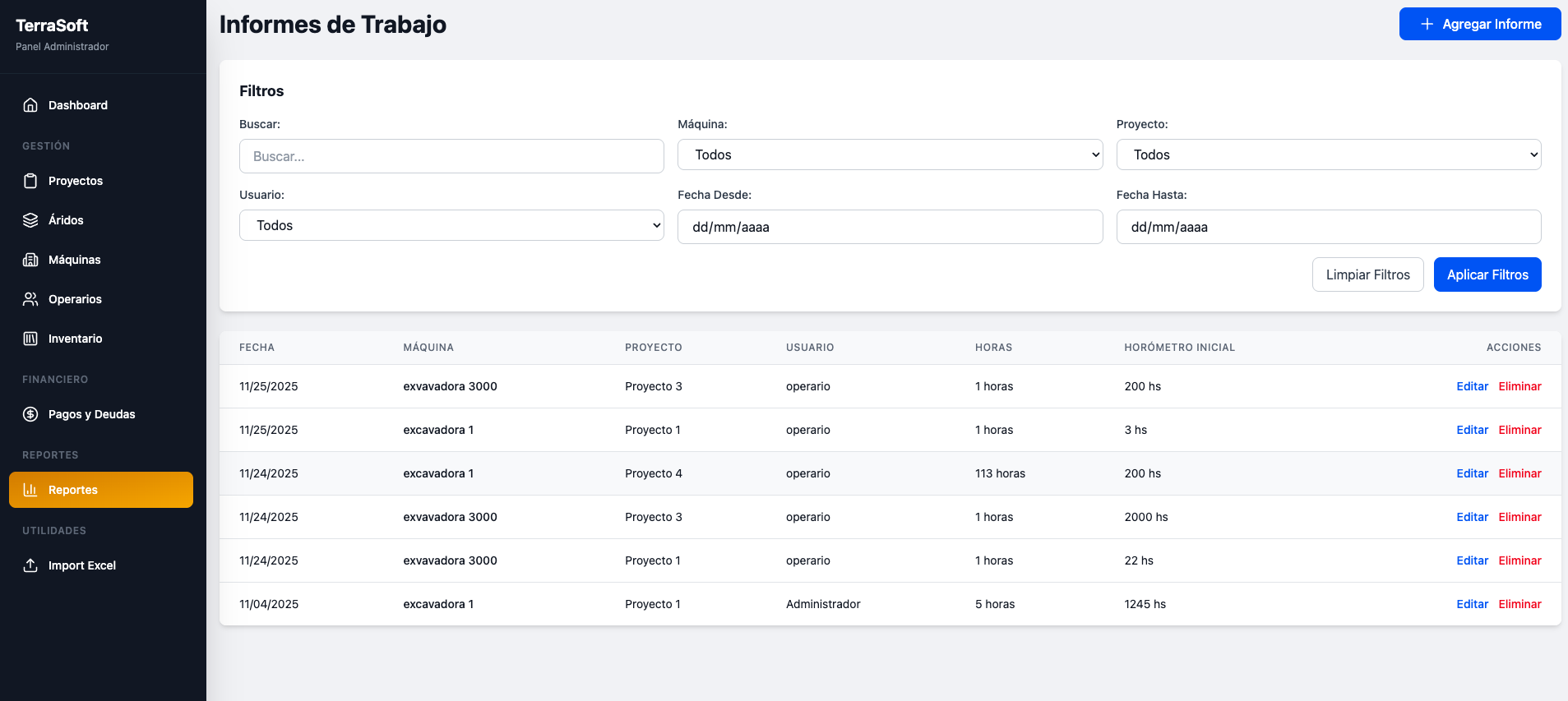The width and height of the screenshot is (1568, 701).
Task: Open the Máquina filter dropdown
Action: (x=890, y=154)
